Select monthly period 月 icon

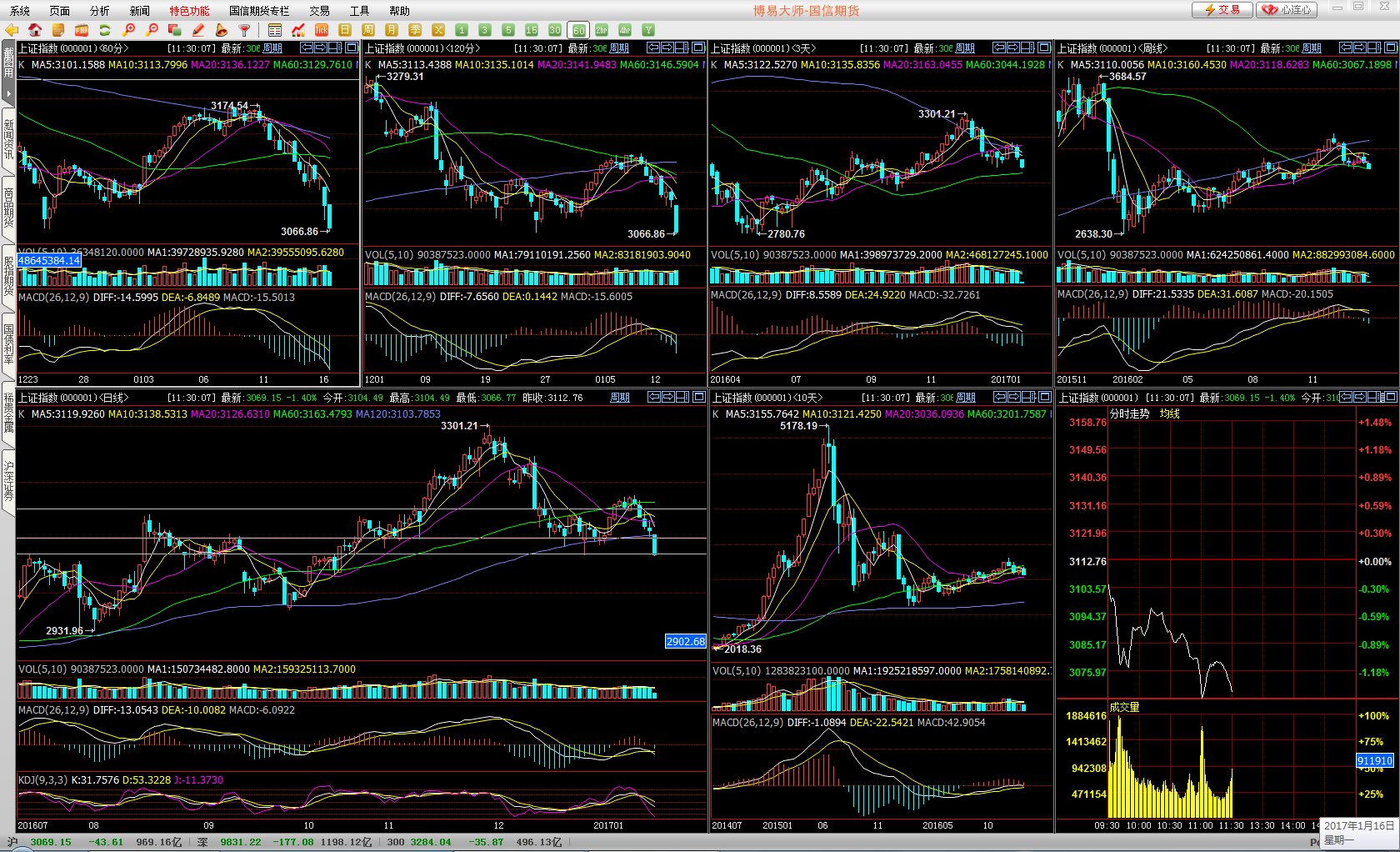tap(392, 30)
